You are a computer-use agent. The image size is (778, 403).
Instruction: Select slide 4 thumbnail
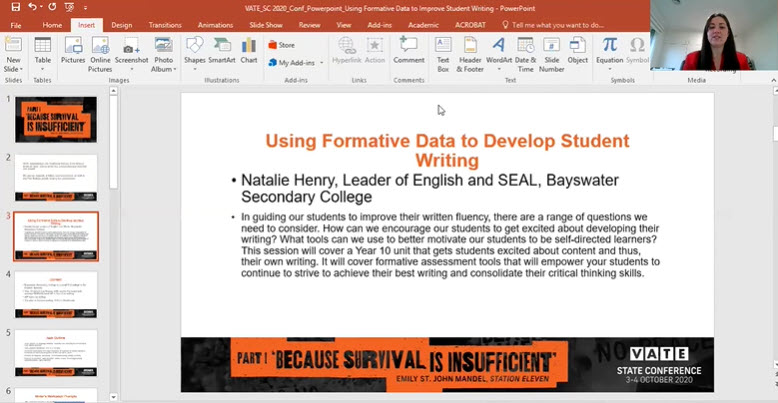(56, 294)
